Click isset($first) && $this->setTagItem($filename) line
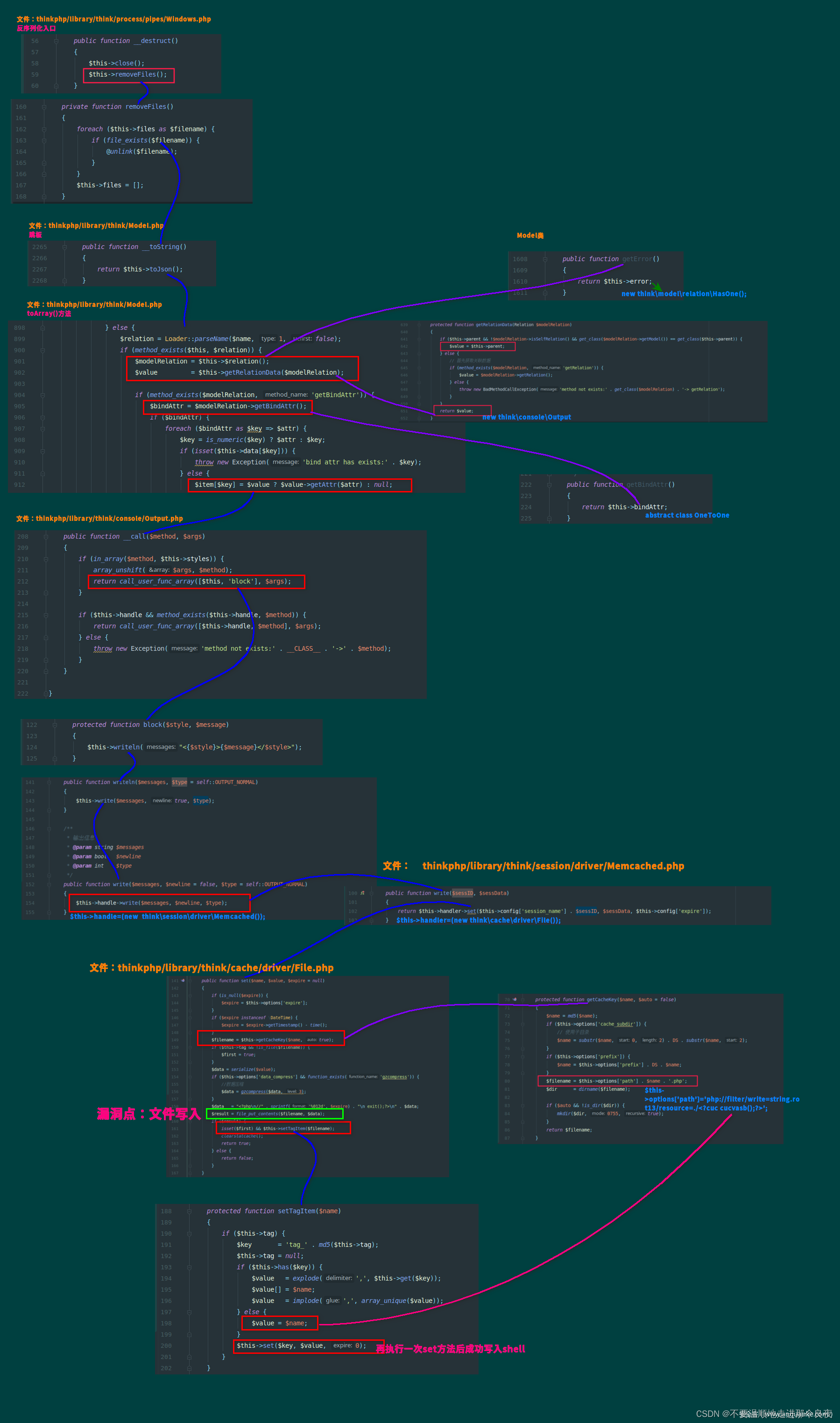840x1423 pixels. pos(277,1129)
